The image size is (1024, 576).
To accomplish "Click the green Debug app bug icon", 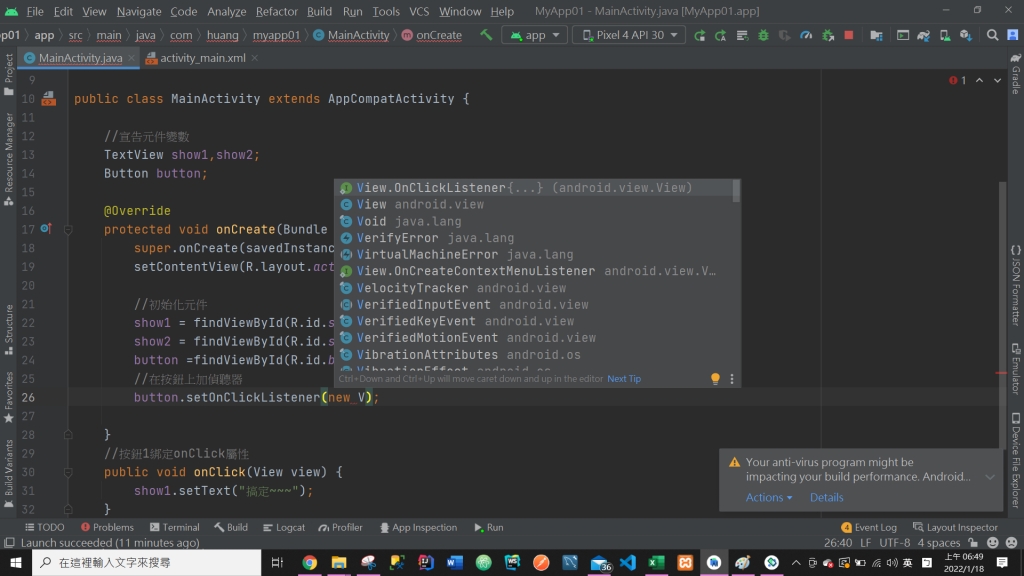I will point(763,35).
